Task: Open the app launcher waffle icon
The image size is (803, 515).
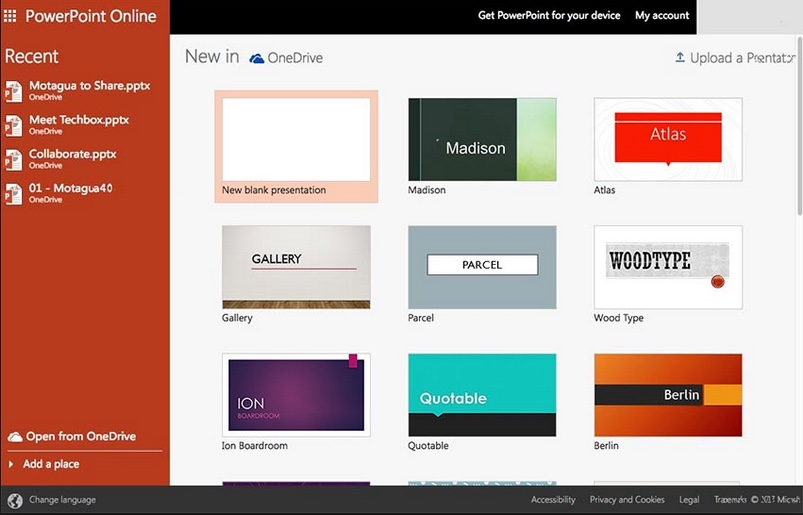Action: tap(11, 16)
